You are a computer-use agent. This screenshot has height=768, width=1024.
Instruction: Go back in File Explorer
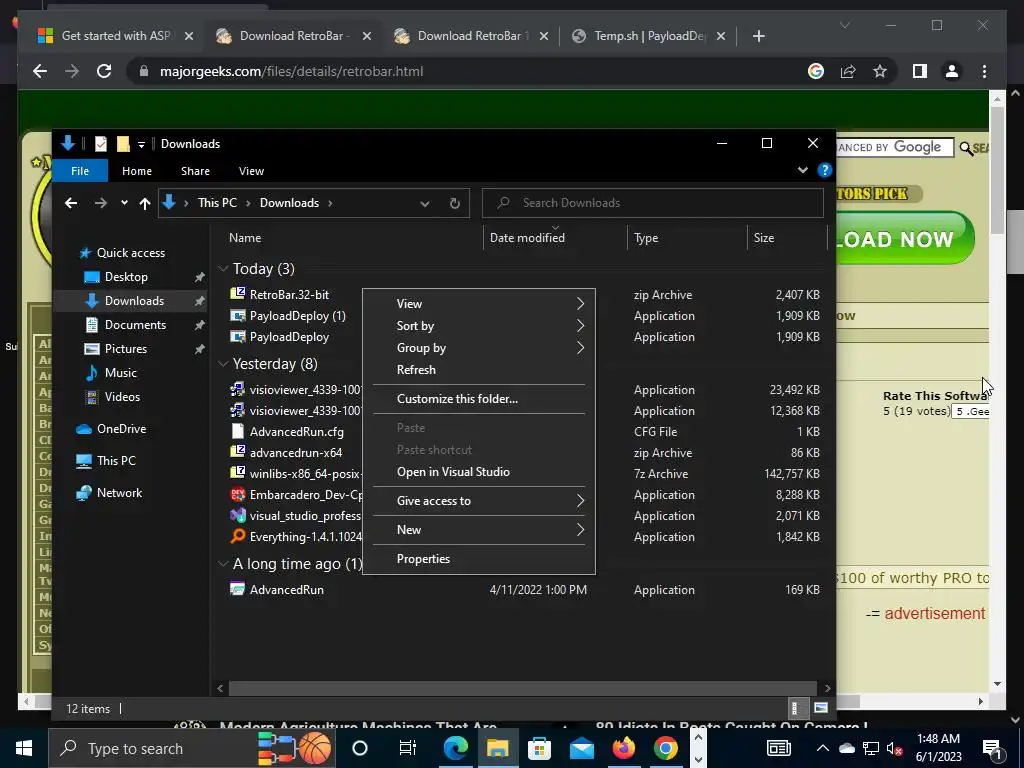tap(71, 203)
